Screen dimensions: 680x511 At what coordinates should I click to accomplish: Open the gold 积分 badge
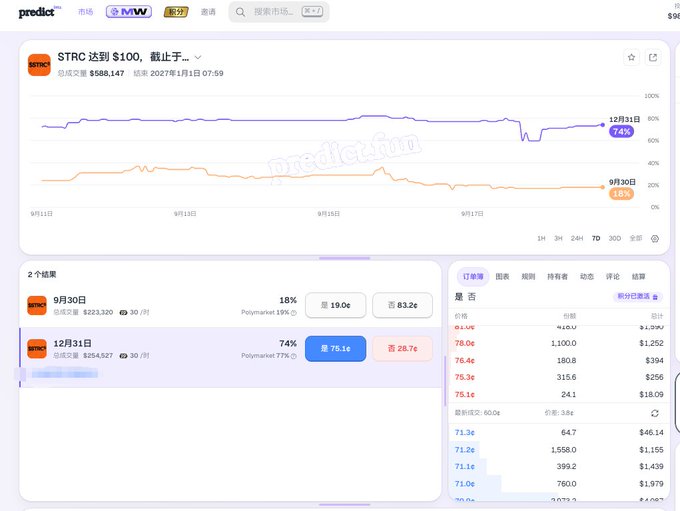click(x=176, y=12)
